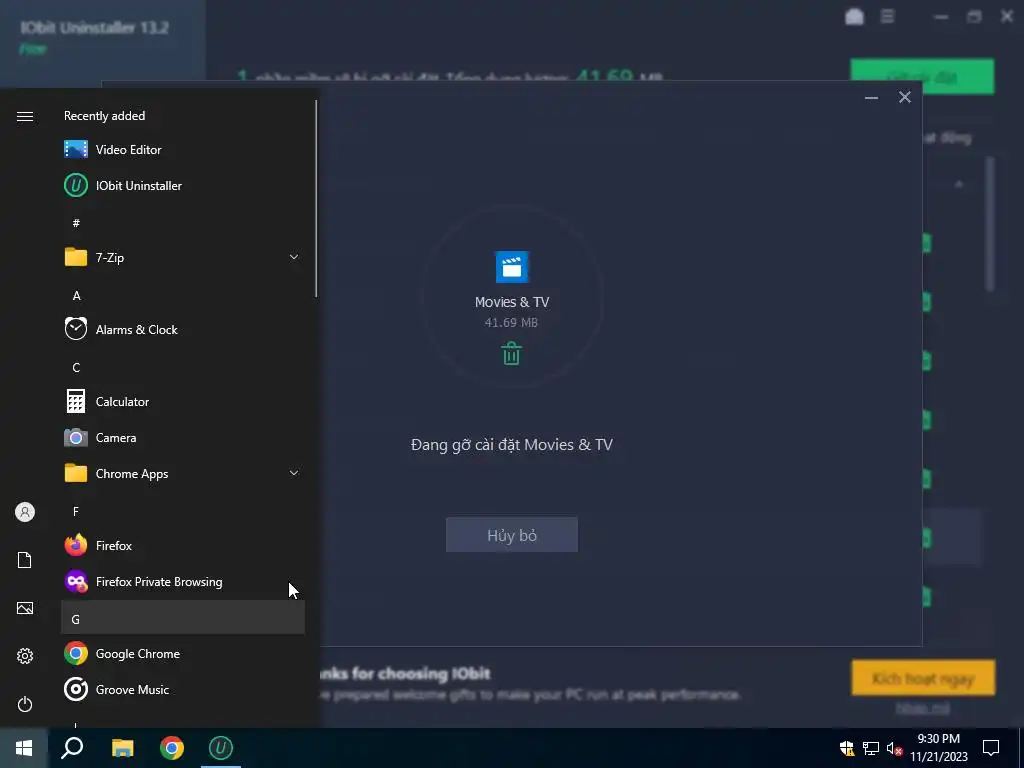Open Firefox Private Browsing

pyautogui.click(x=183, y=581)
